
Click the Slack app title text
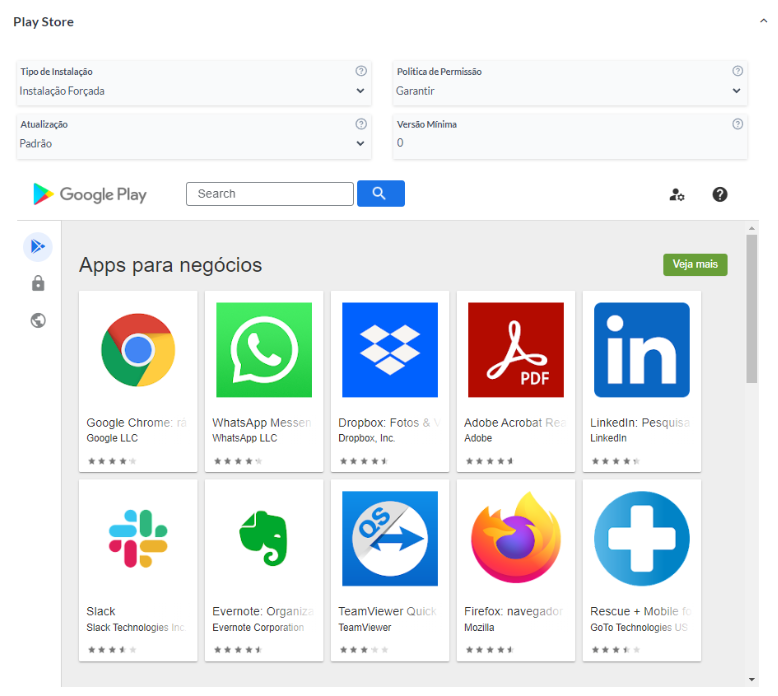[101, 611]
